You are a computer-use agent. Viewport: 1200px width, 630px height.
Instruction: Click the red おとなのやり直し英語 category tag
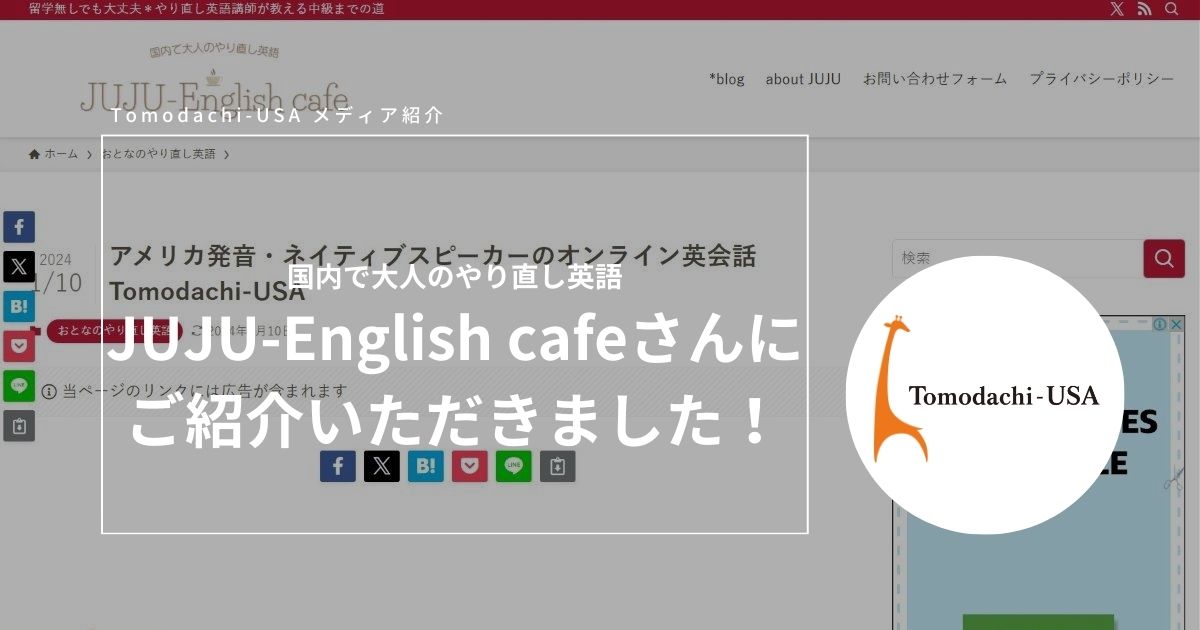tap(113, 331)
